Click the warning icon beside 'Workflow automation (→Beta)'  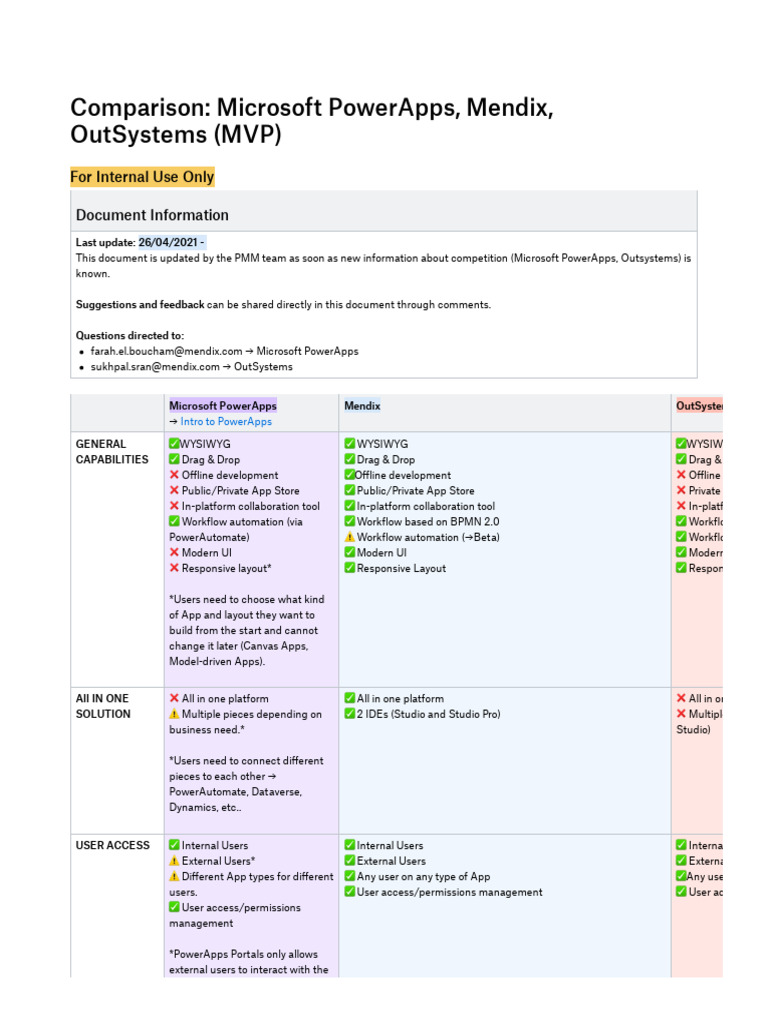click(349, 537)
